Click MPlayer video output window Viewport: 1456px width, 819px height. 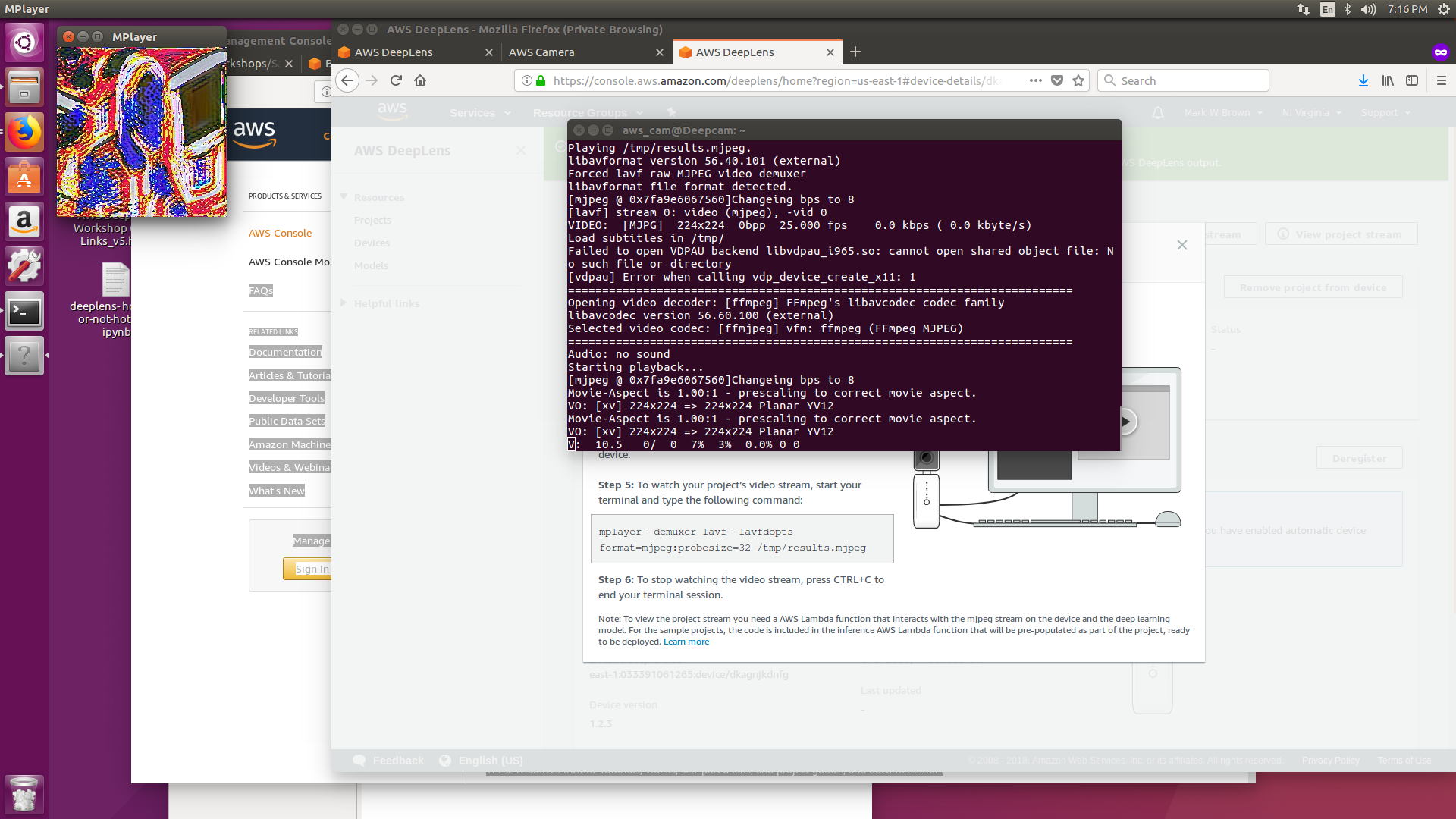click(x=141, y=131)
